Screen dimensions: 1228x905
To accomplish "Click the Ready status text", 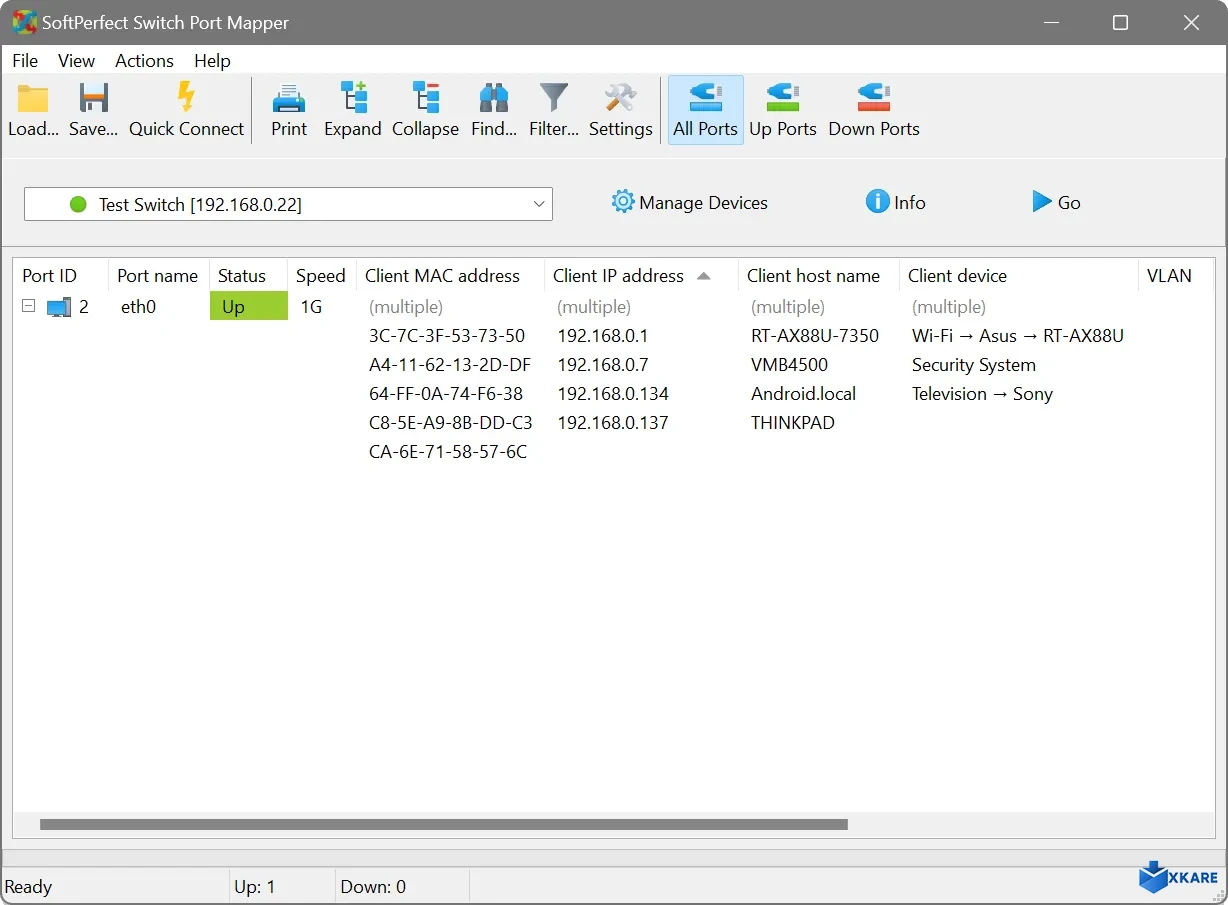I will pyautogui.click(x=28, y=887).
